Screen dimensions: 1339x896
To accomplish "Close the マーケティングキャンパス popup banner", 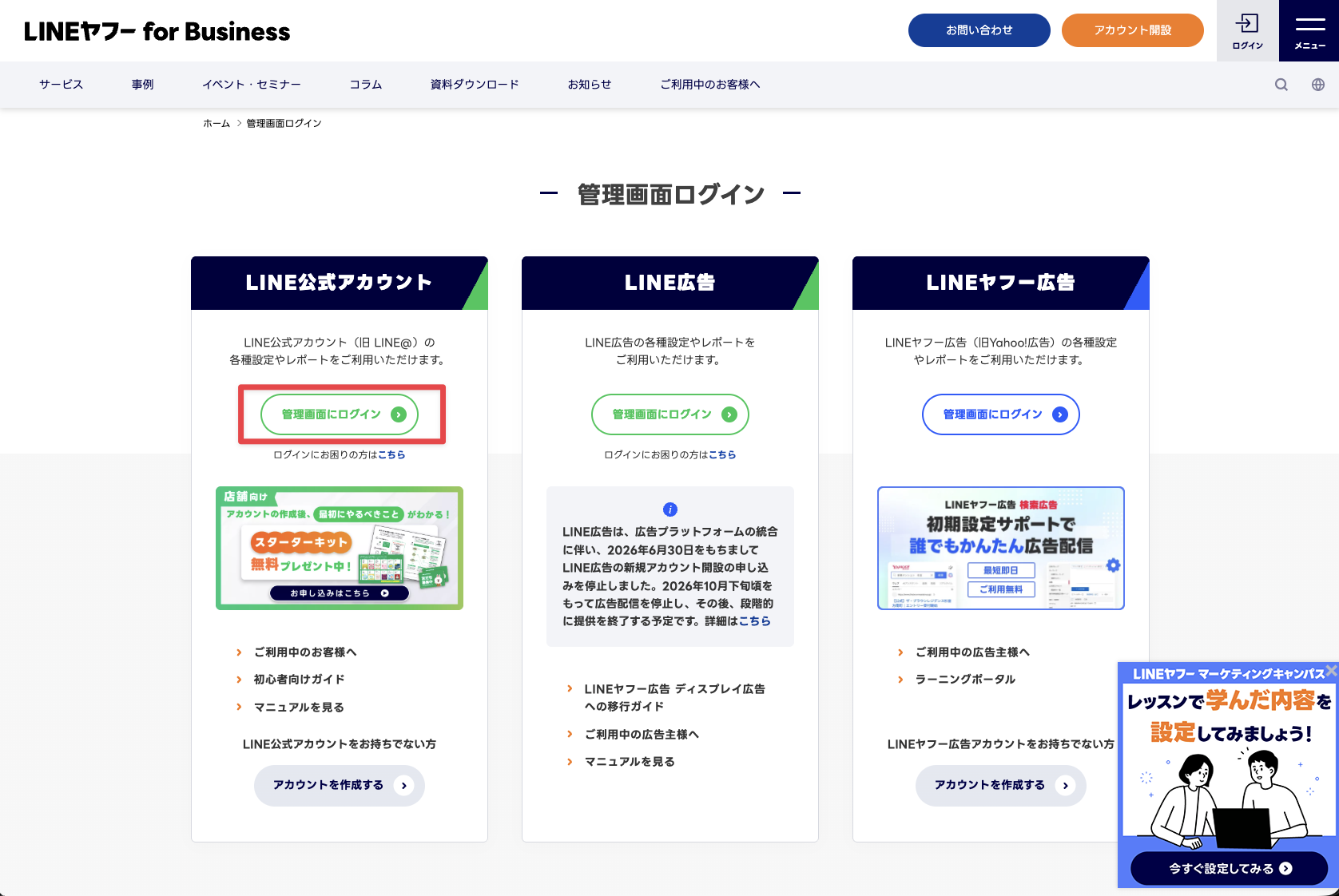I will pos(1331,670).
